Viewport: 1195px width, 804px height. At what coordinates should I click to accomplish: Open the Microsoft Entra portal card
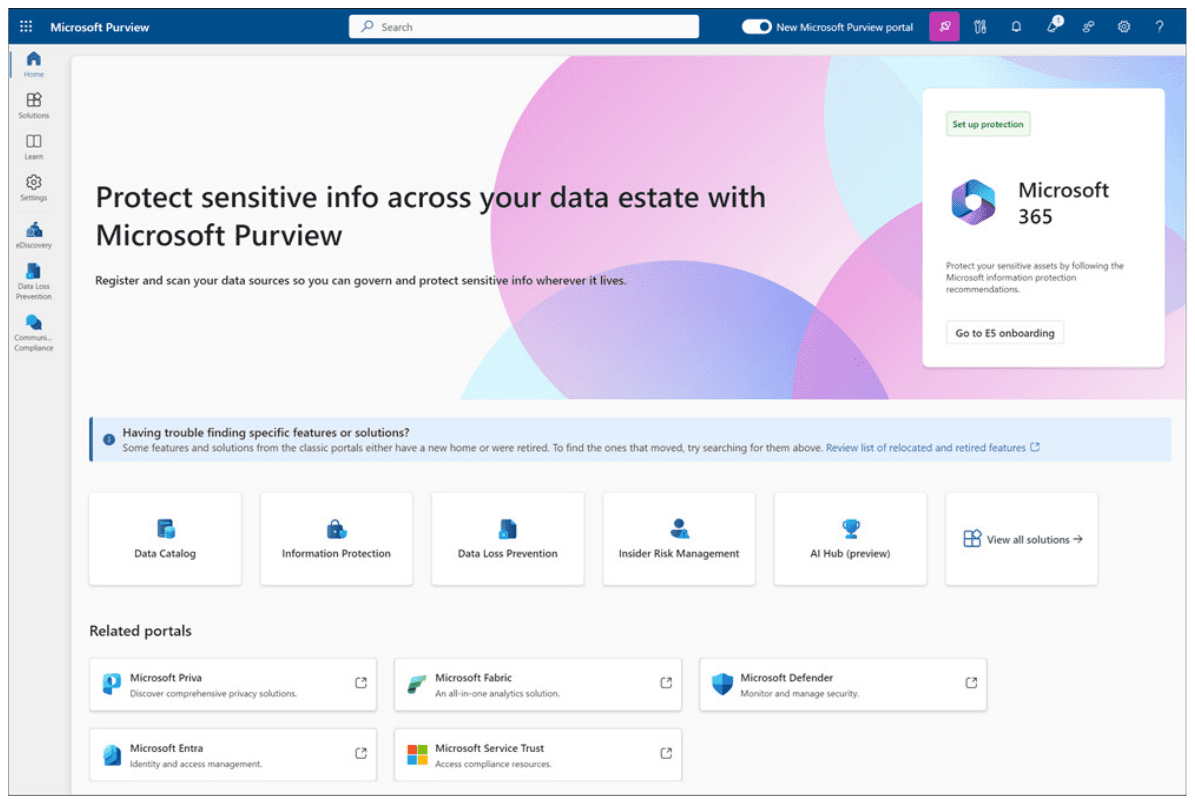click(x=232, y=754)
